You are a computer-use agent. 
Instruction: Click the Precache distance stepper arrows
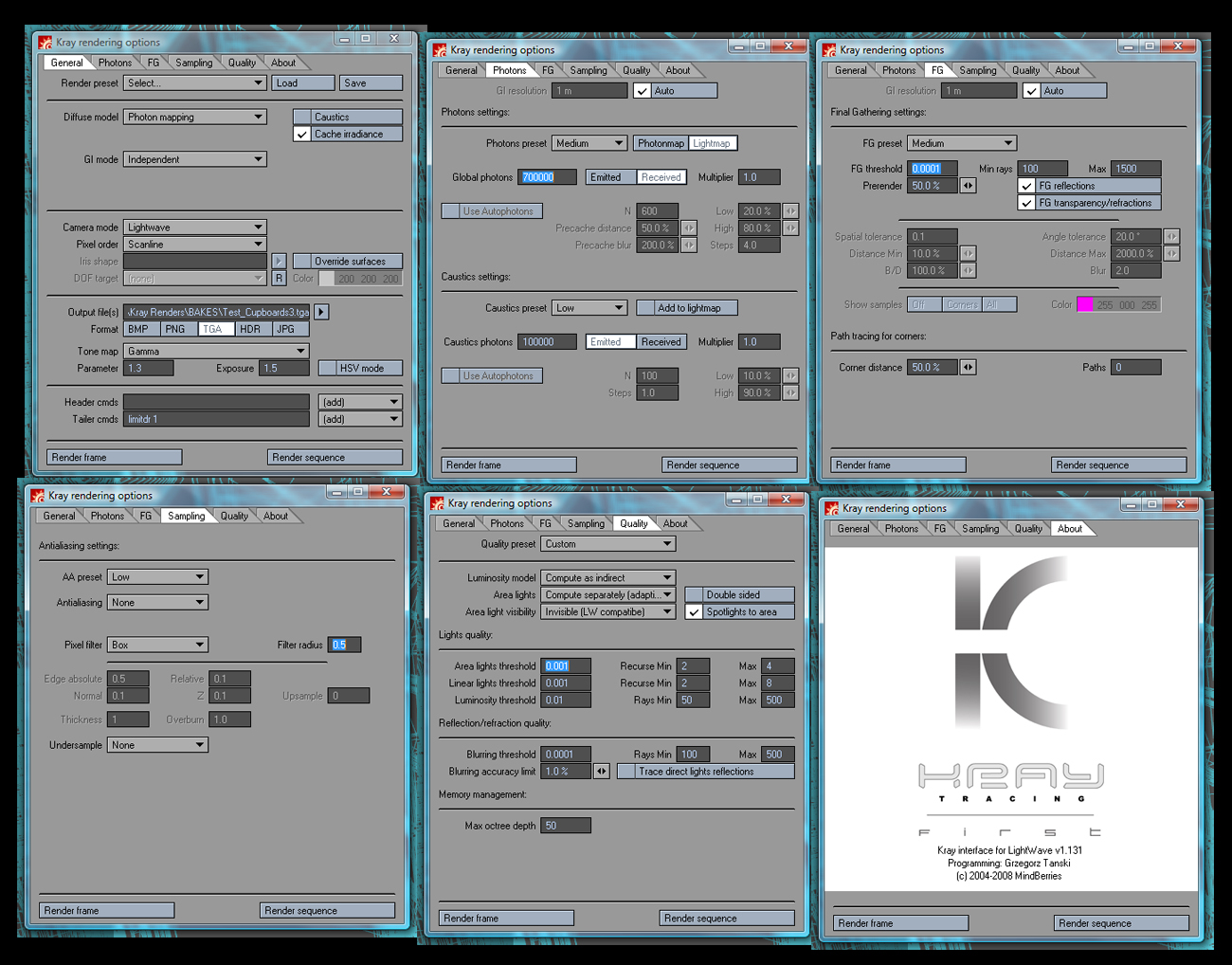689,228
